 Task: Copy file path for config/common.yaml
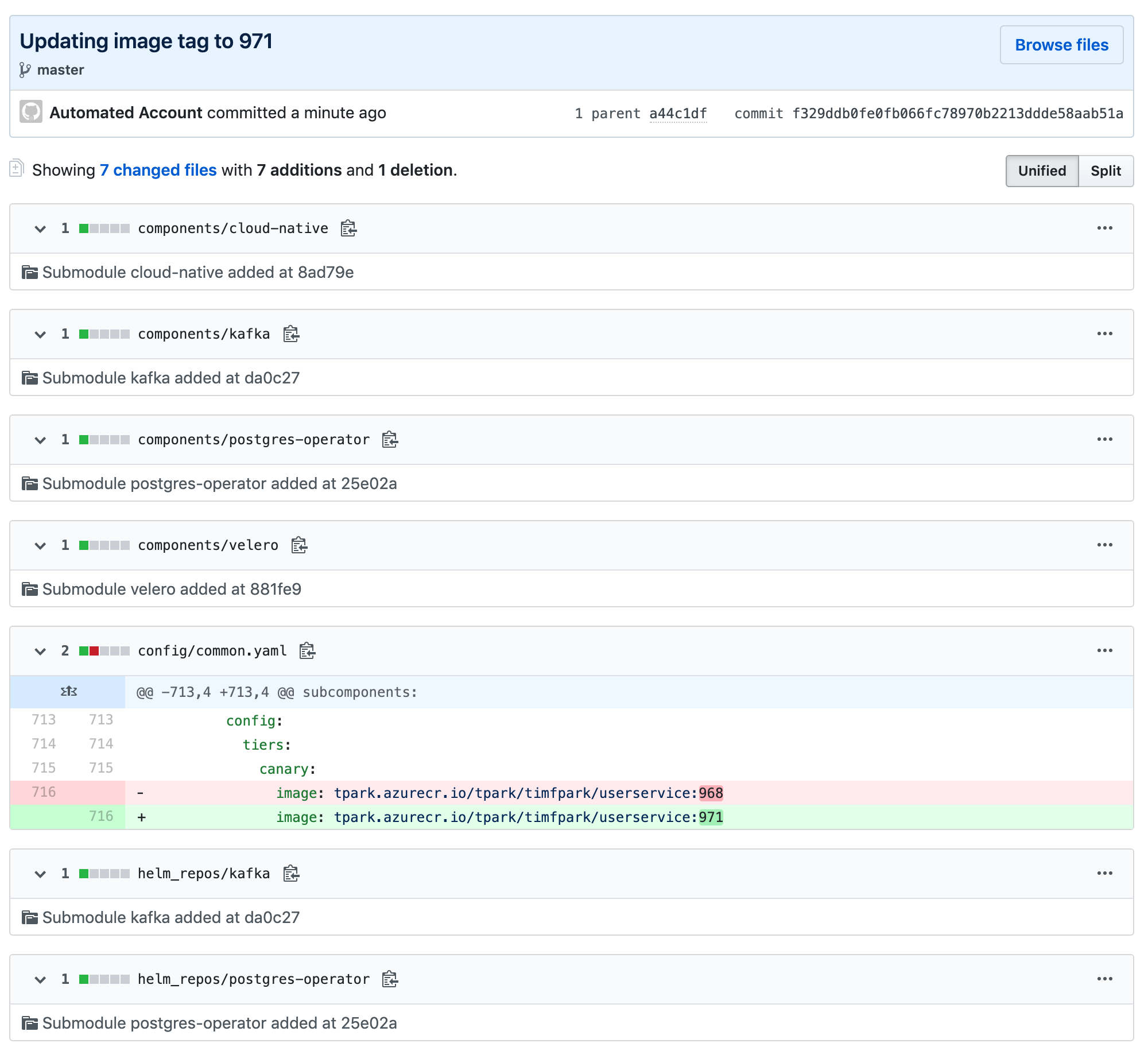click(x=307, y=650)
